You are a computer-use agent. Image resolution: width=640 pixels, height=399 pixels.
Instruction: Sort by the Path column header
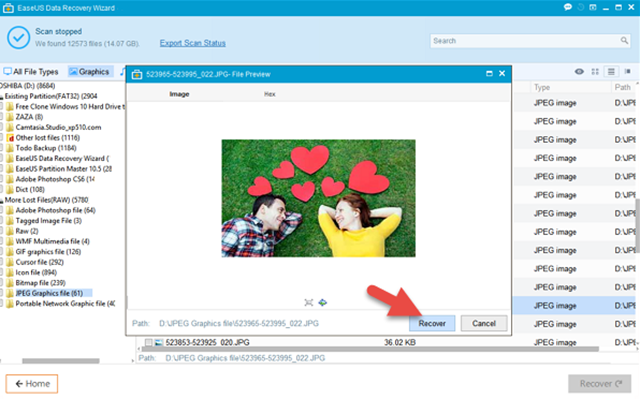click(x=622, y=87)
